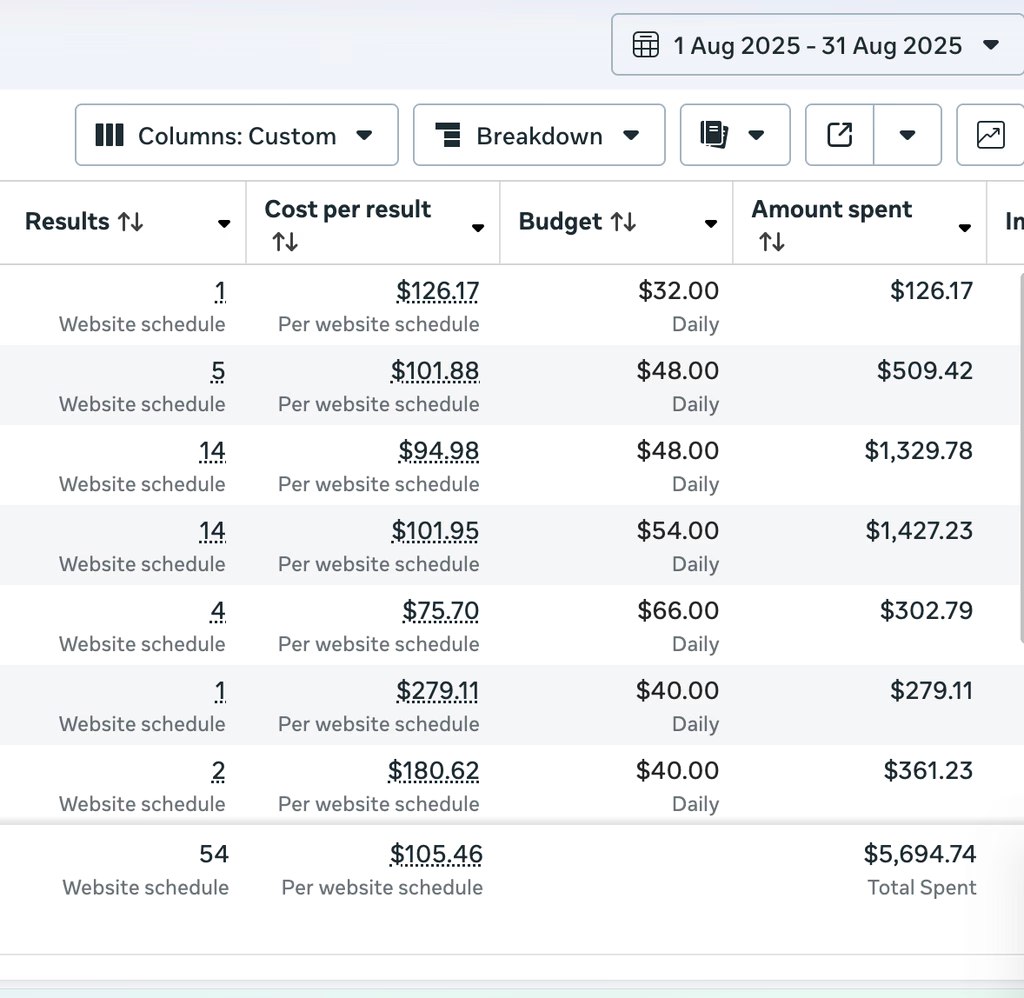
Task: Click the Export share icon
Action: coord(838,134)
